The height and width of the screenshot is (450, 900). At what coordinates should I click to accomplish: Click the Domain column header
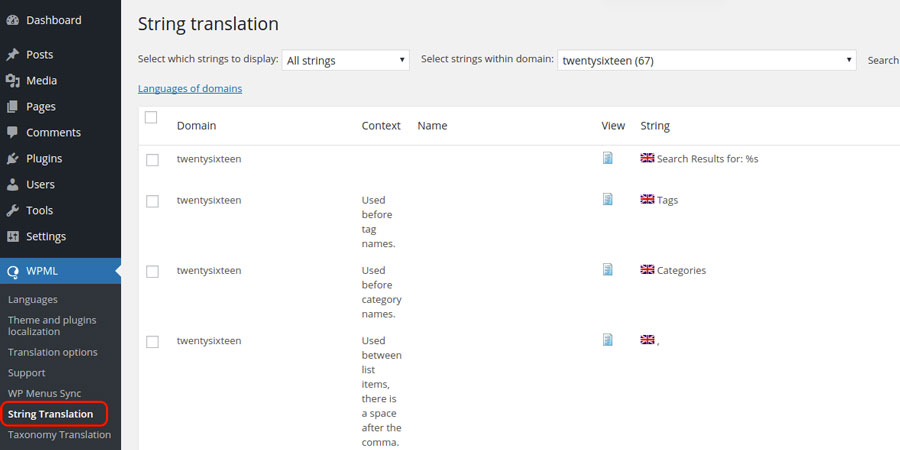196,126
